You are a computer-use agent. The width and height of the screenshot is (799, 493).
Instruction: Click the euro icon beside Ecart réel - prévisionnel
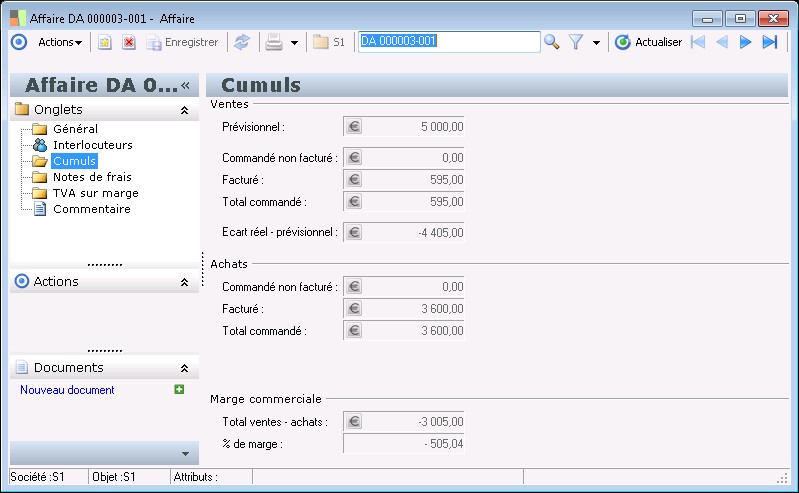(354, 232)
